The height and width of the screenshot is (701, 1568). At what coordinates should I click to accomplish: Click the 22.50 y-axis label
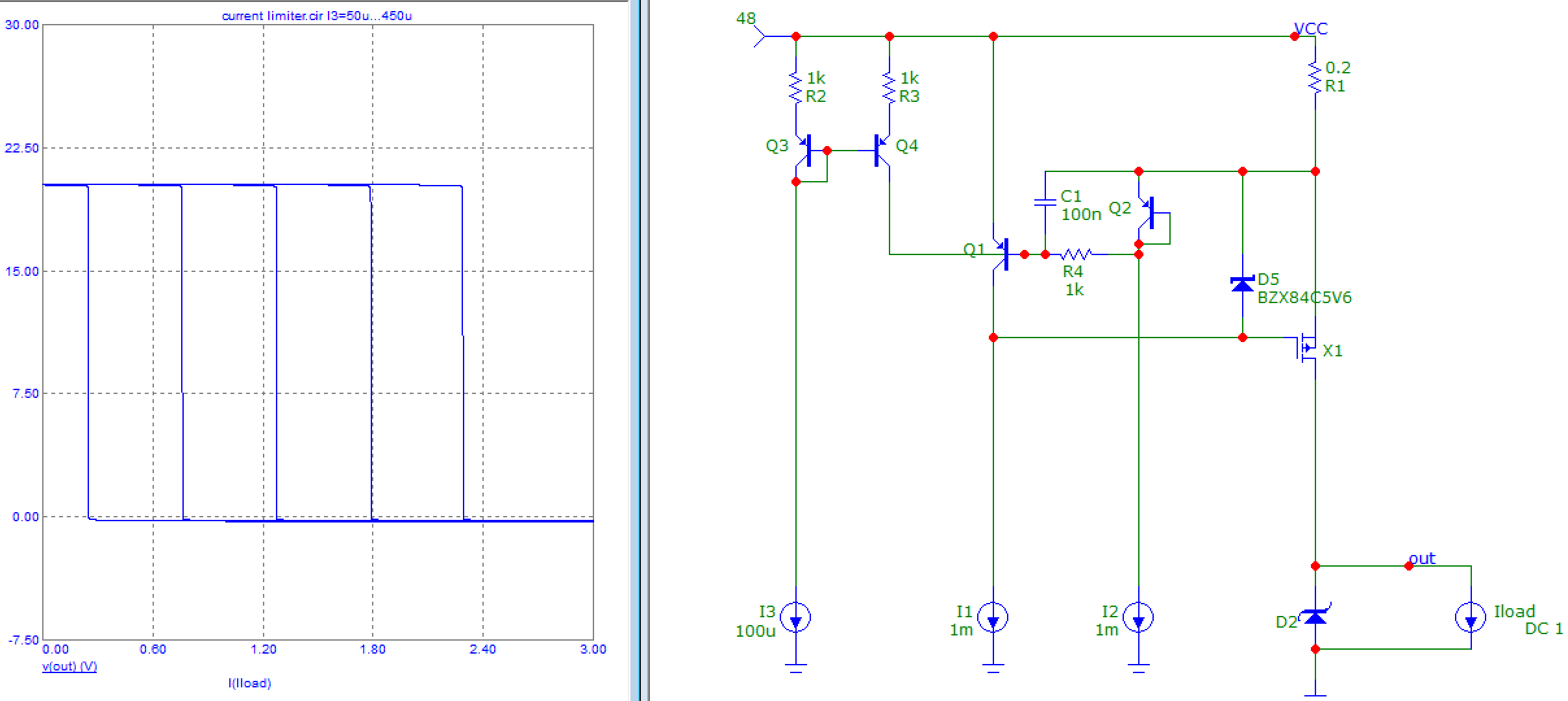click(x=22, y=148)
